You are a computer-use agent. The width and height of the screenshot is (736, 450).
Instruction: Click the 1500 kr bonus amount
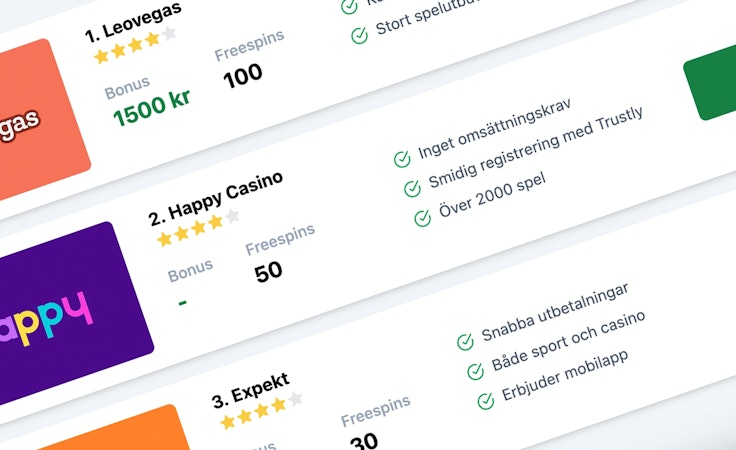point(152,108)
